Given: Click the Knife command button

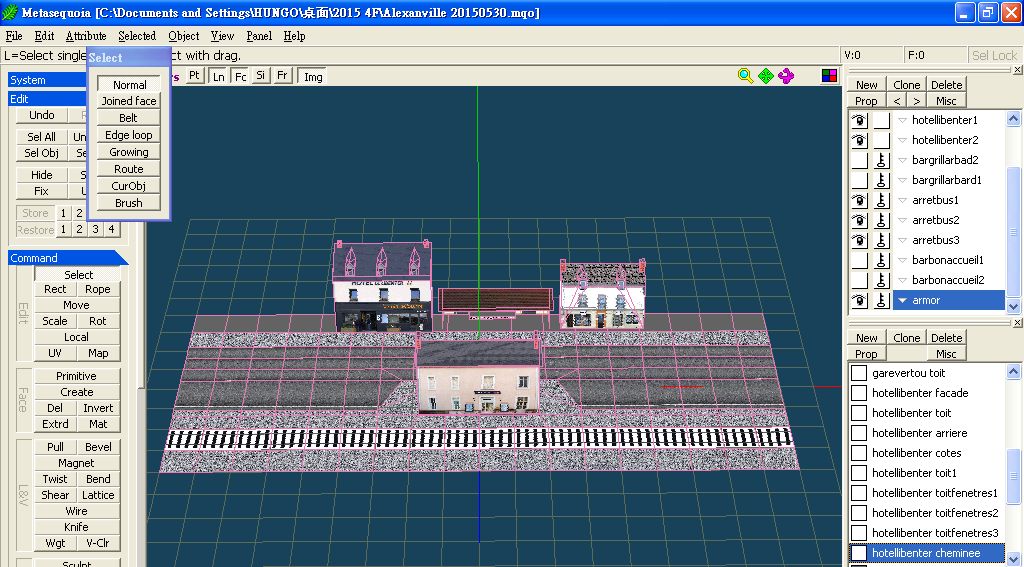Looking at the screenshot, I should (76, 527).
